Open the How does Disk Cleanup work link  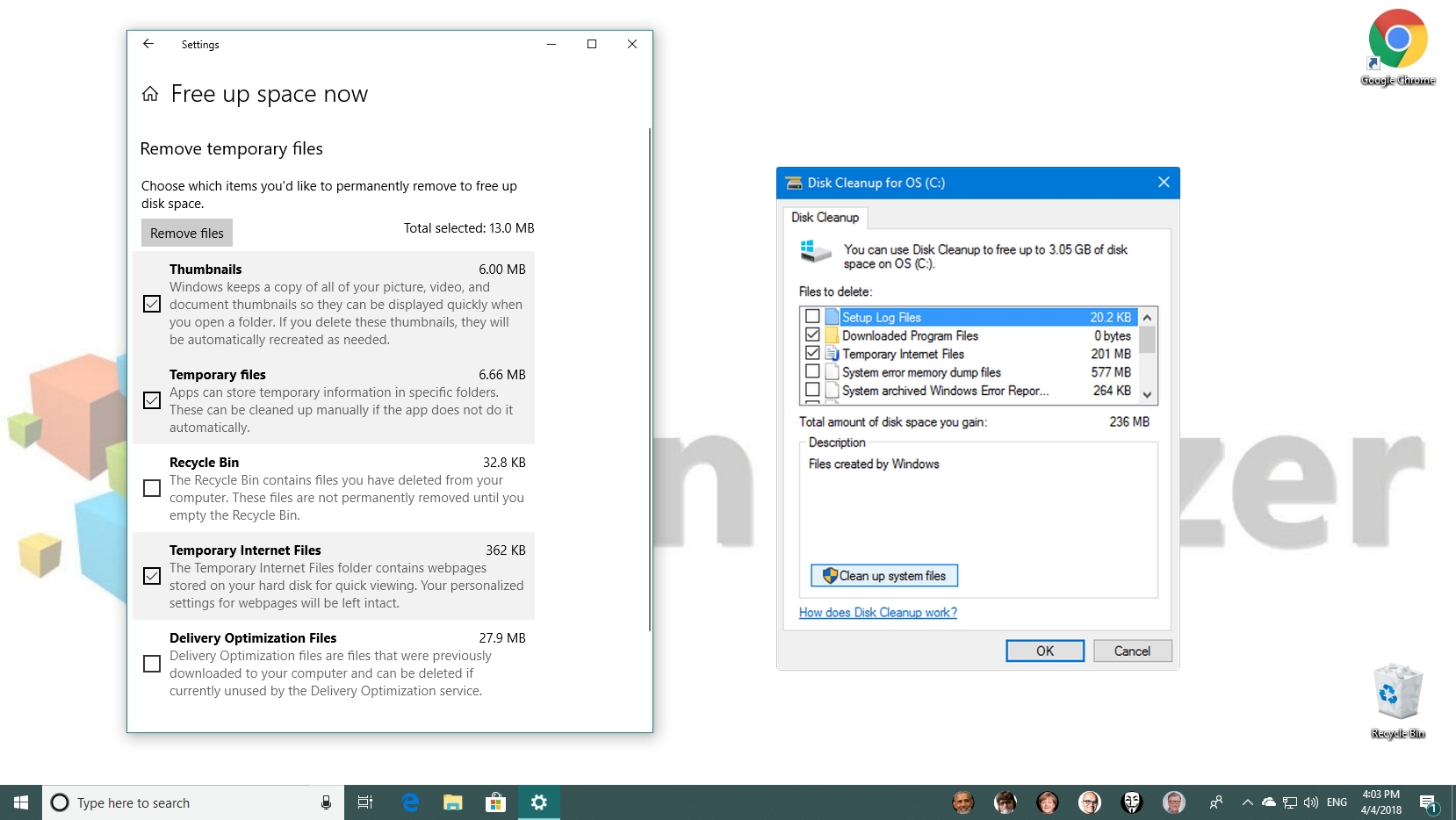(876, 612)
